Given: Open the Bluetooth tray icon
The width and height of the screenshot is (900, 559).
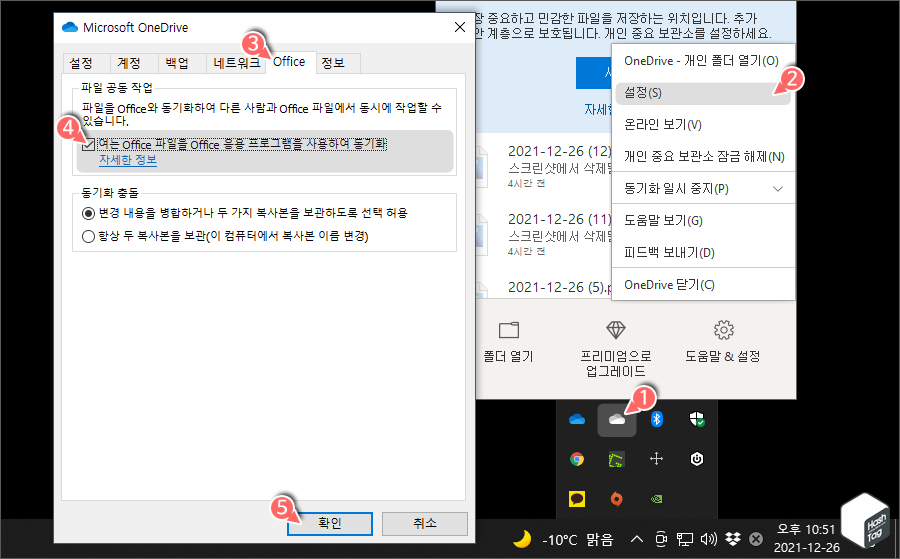Looking at the screenshot, I should tap(657, 419).
